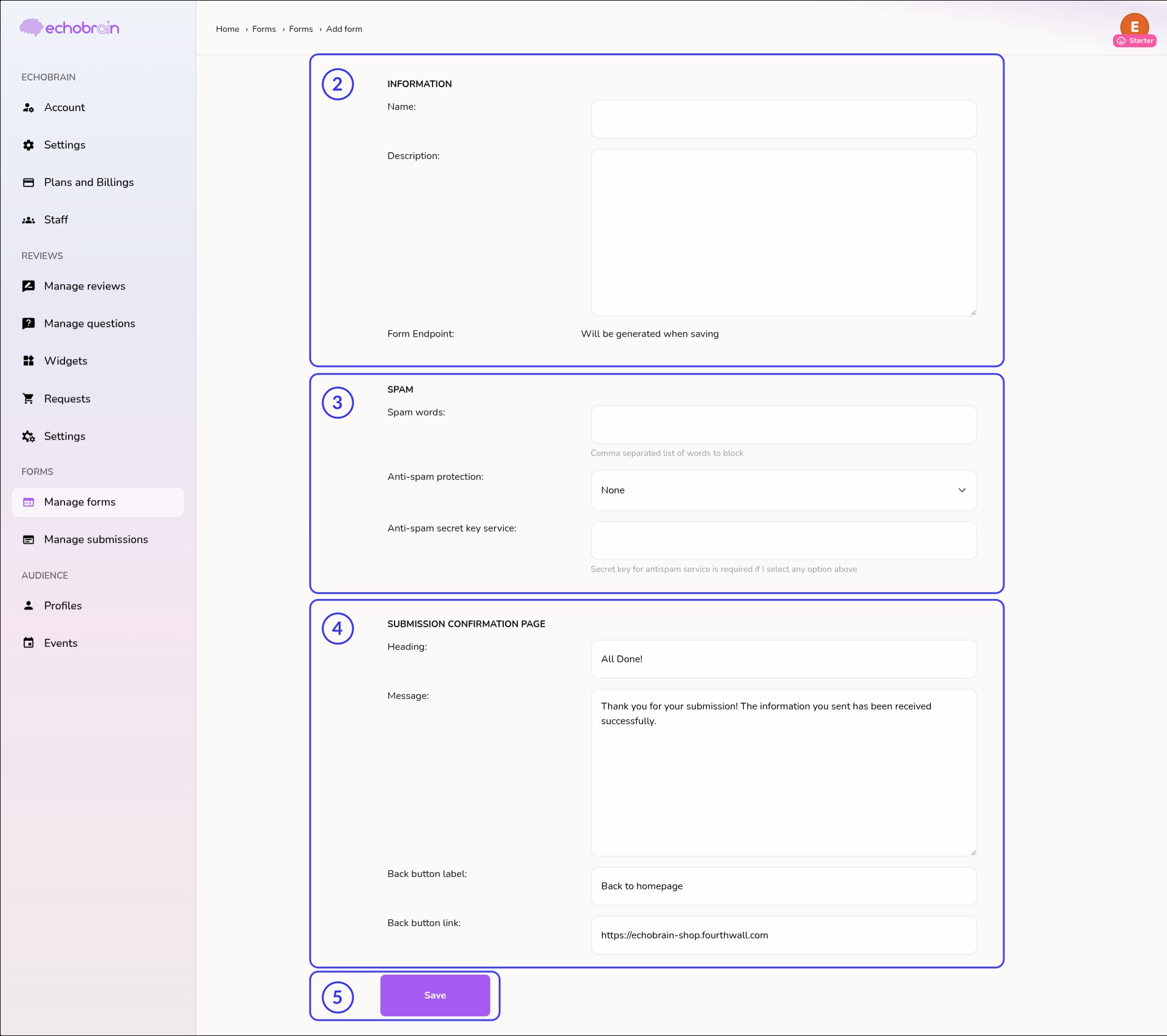
Task: Click the Requests shopping cart icon
Action: click(x=28, y=399)
